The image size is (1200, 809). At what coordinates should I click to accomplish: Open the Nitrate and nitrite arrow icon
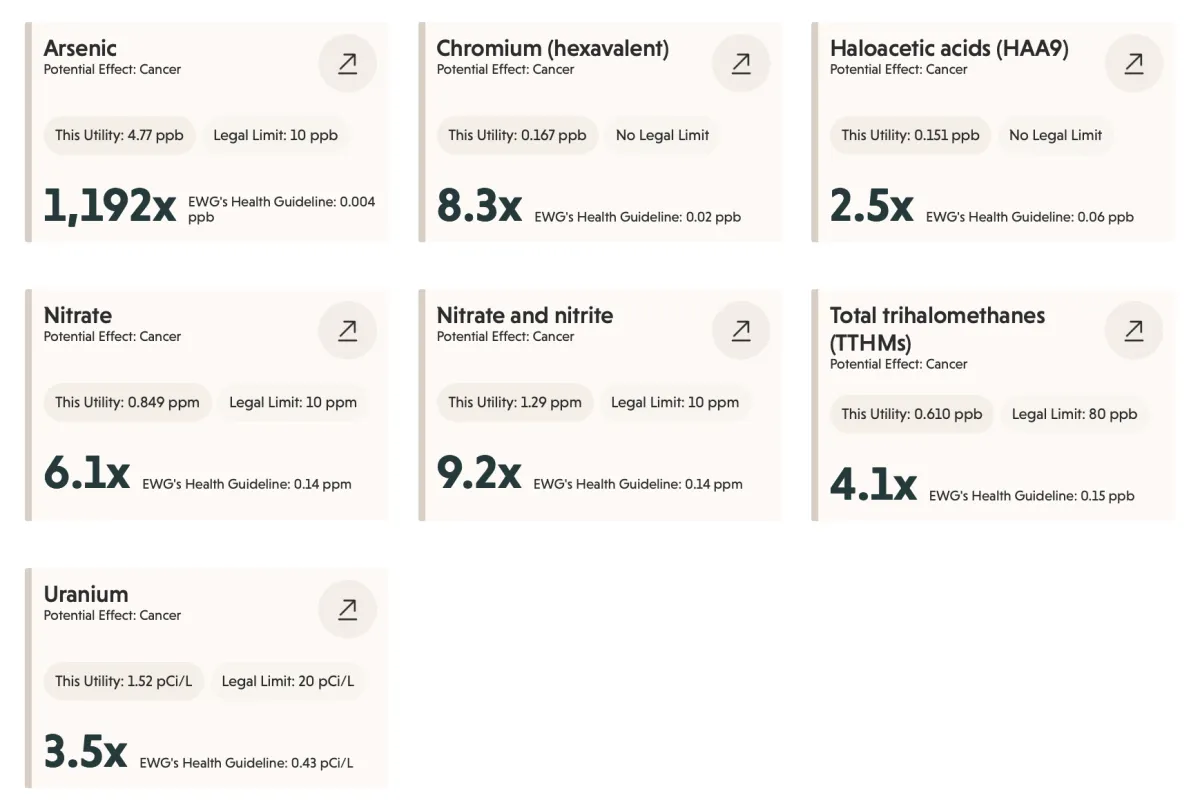click(741, 331)
